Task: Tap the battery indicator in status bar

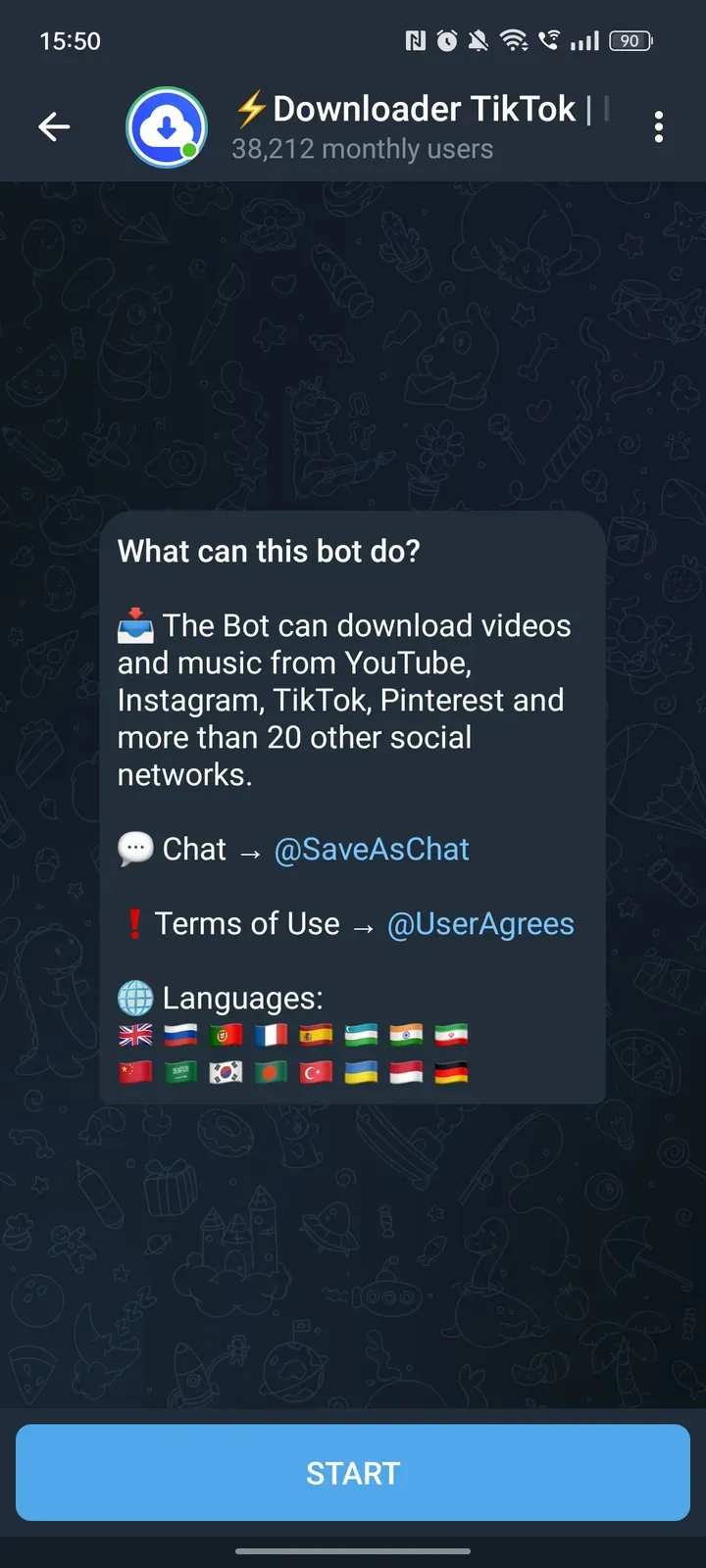Action: click(631, 40)
